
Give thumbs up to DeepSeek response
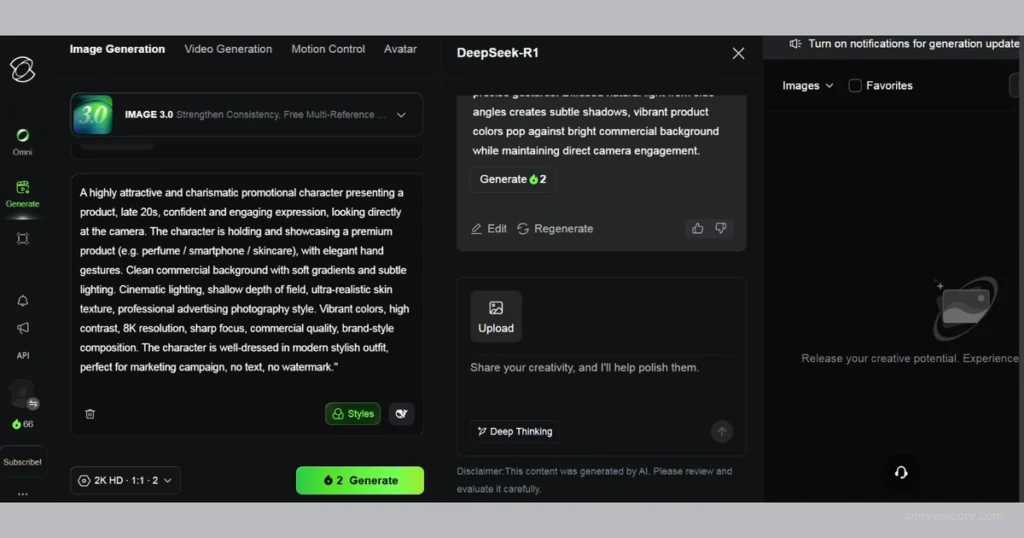pyautogui.click(x=697, y=228)
